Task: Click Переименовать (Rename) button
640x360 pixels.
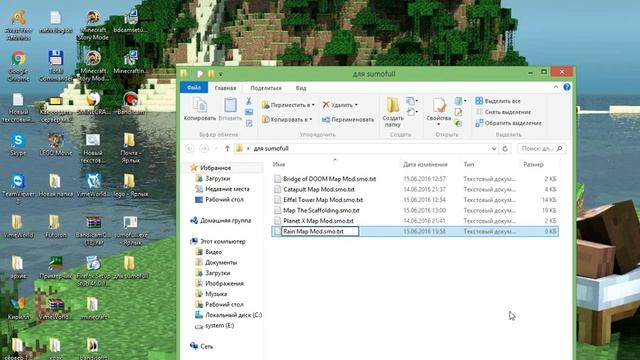Action: coord(348,120)
